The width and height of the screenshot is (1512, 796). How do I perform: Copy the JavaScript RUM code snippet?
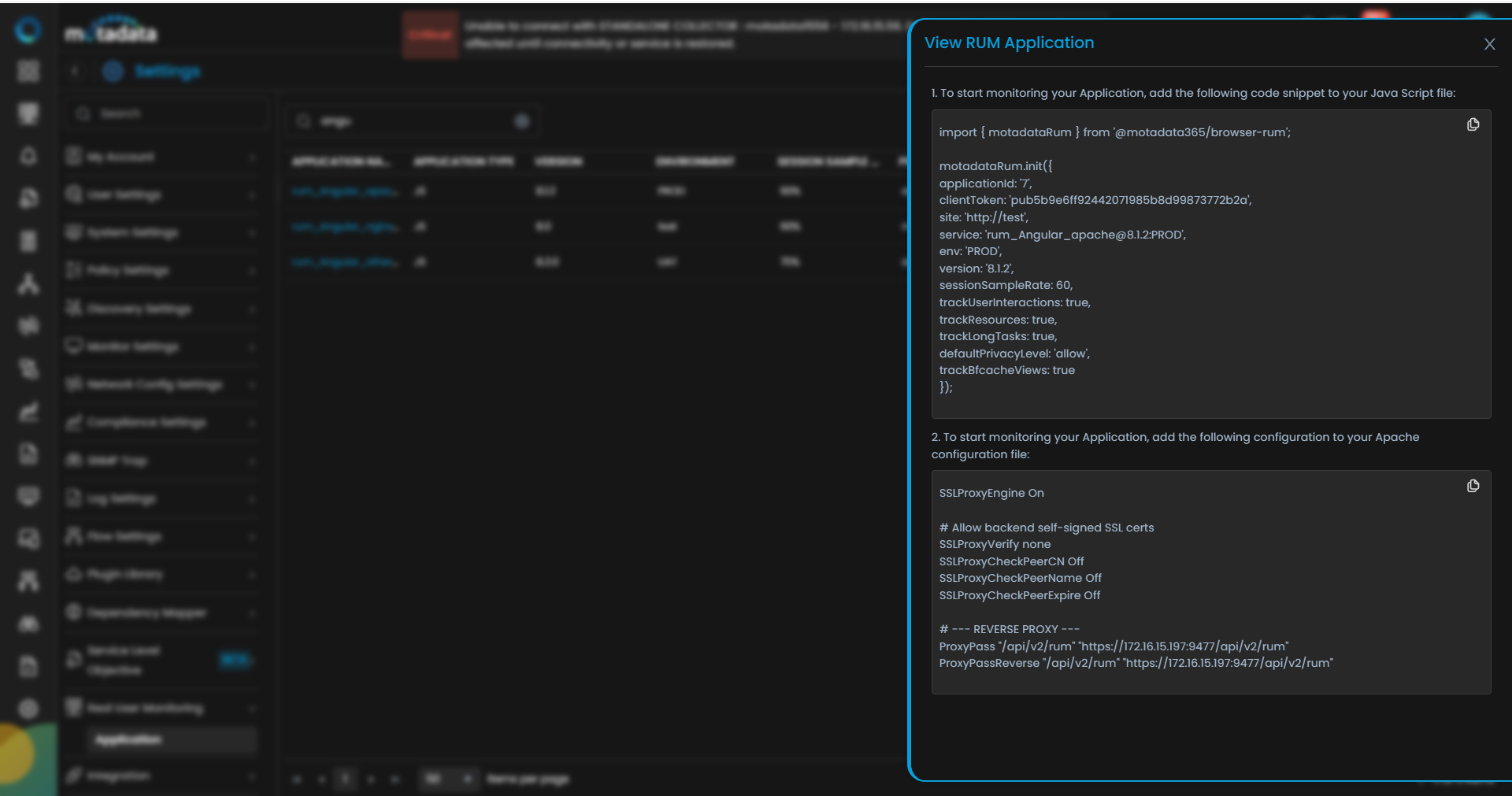(x=1473, y=125)
